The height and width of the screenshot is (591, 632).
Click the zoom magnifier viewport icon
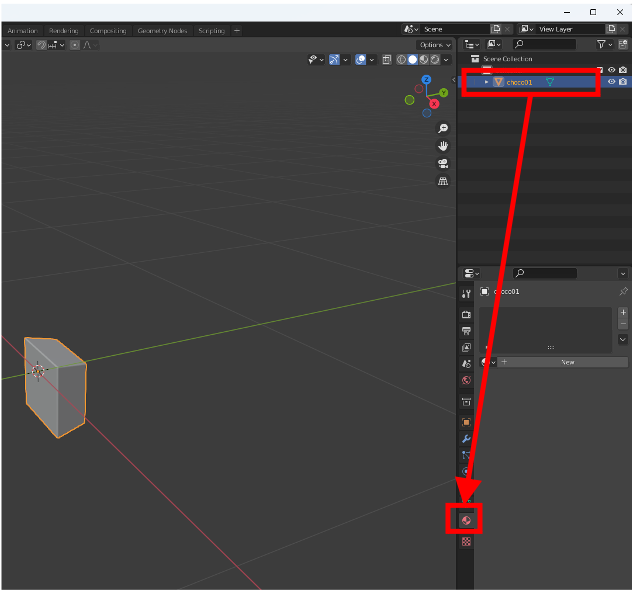443,129
